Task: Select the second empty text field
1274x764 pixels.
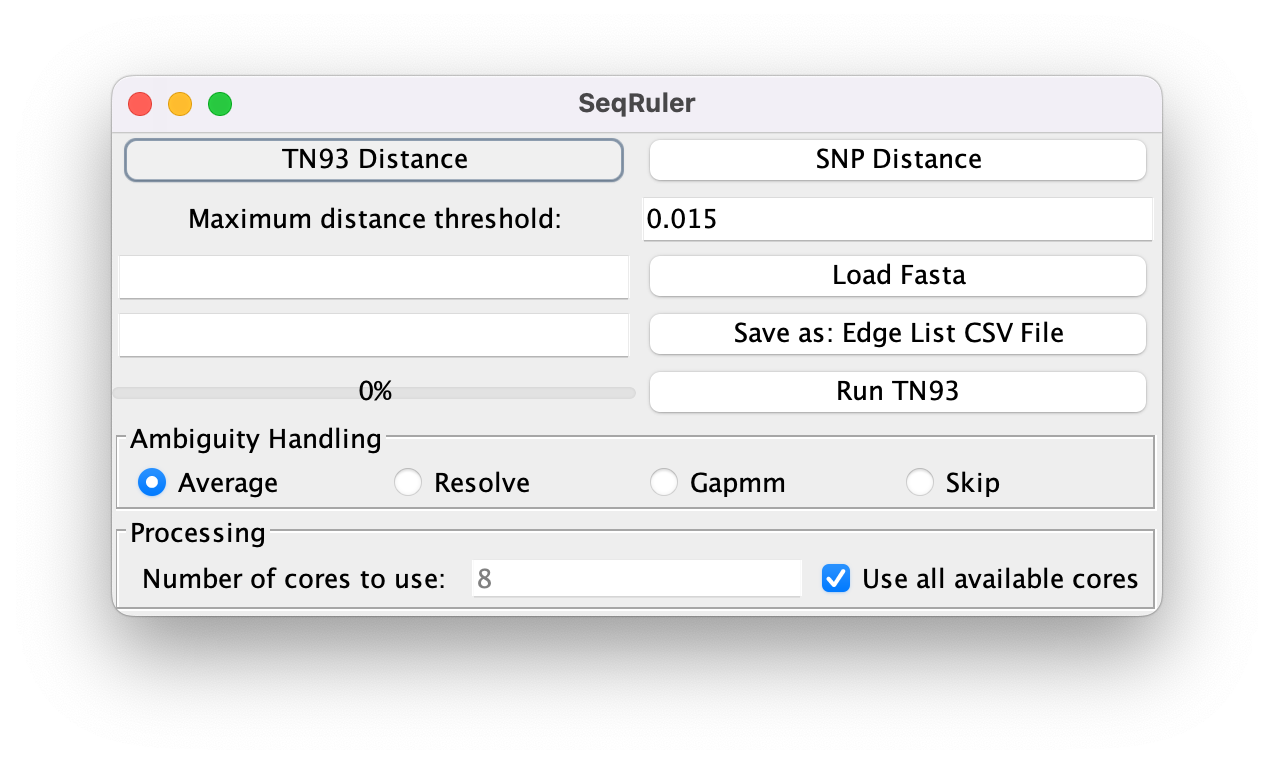Action: click(x=374, y=334)
